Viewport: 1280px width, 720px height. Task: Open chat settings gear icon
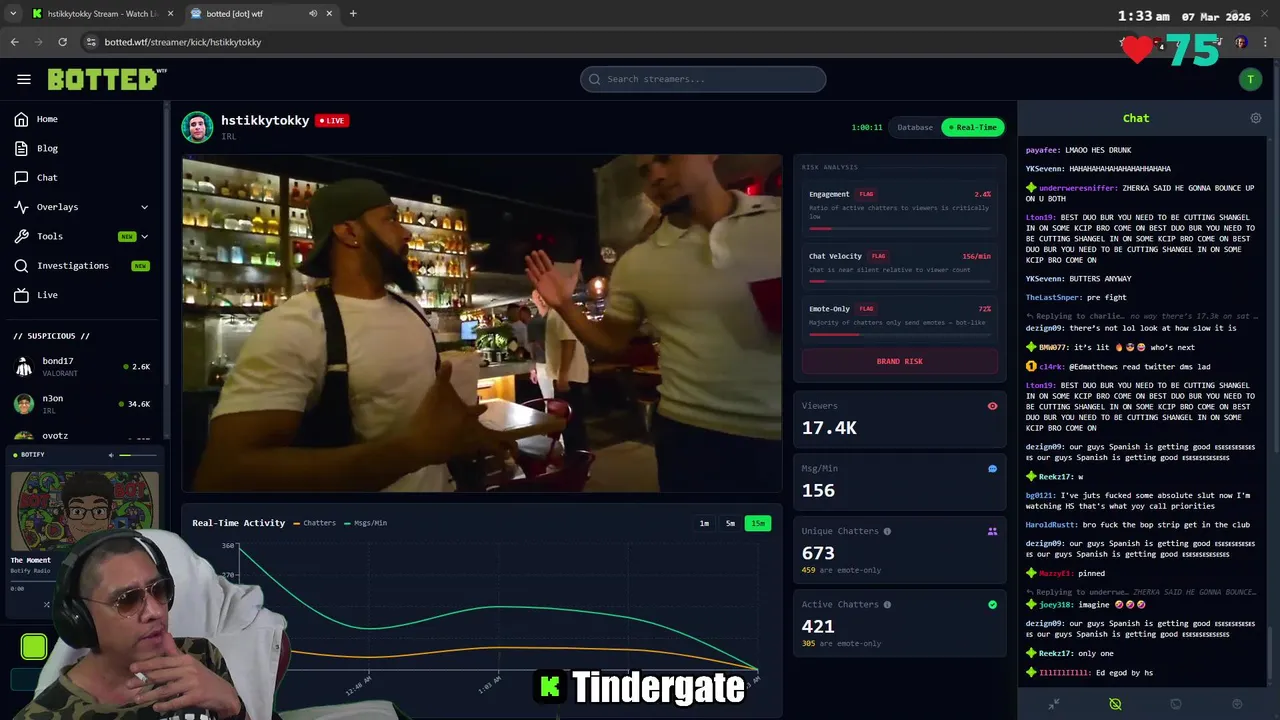point(1256,118)
